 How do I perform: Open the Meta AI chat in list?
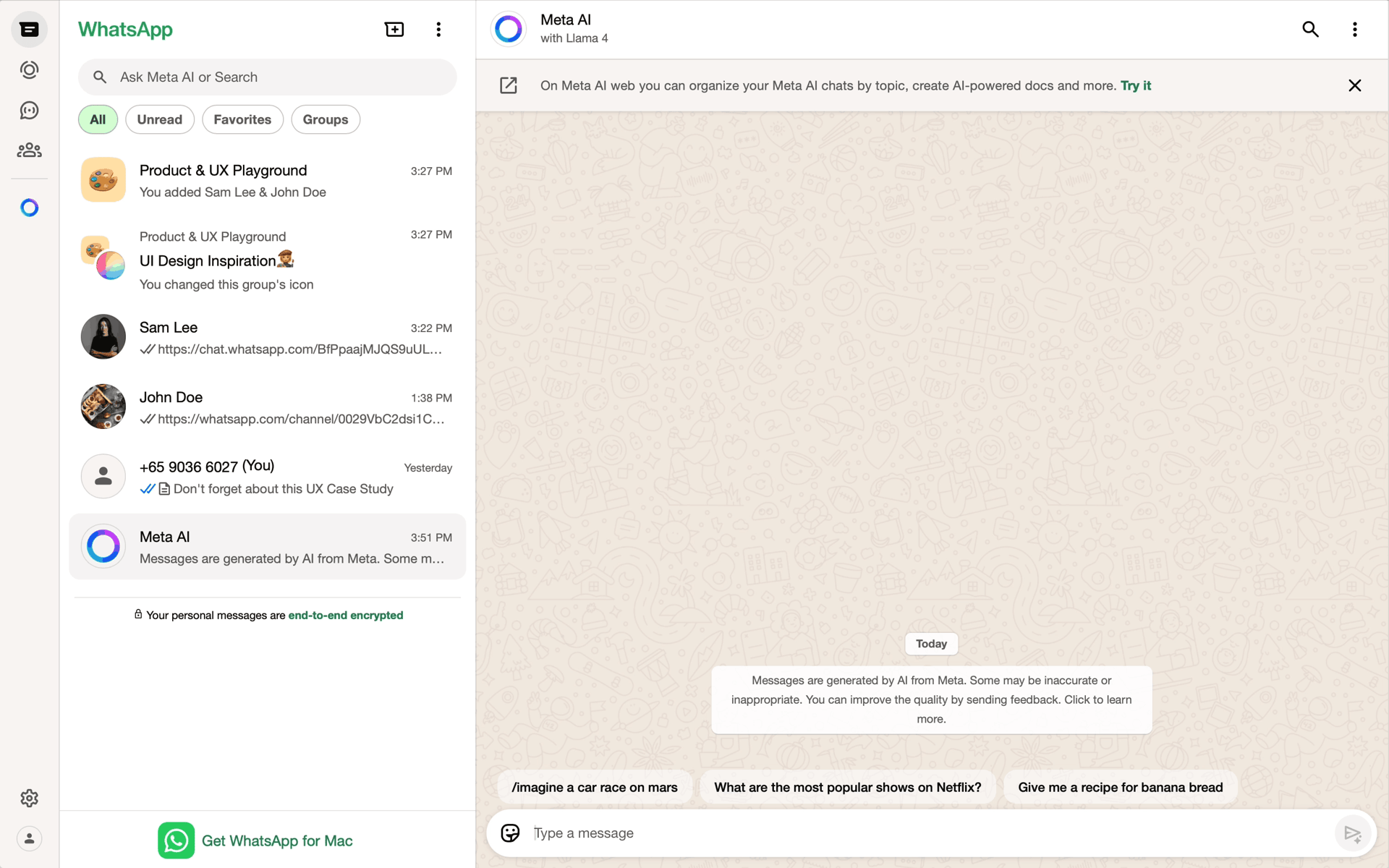coord(268,547)
